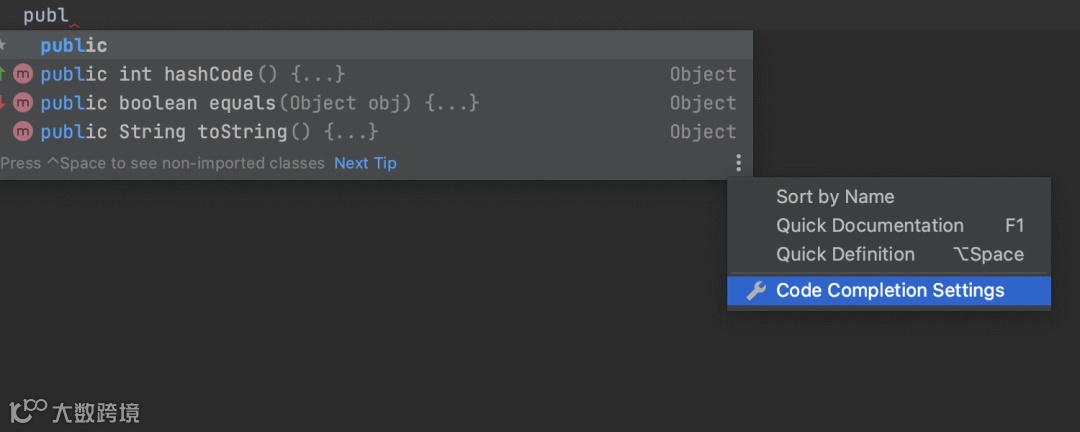The width and height of the screenshot is (1080, 432).
Task: Click the red down arrow beside equals
Action: (x=3, y=103)
